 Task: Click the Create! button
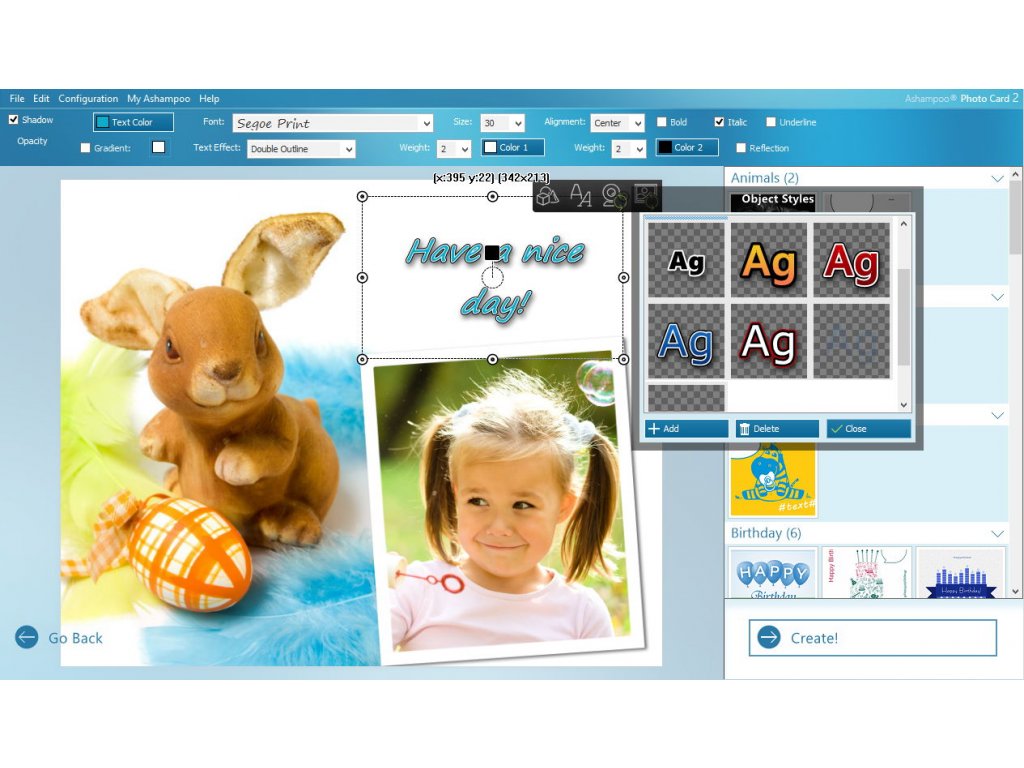point(872,637)
